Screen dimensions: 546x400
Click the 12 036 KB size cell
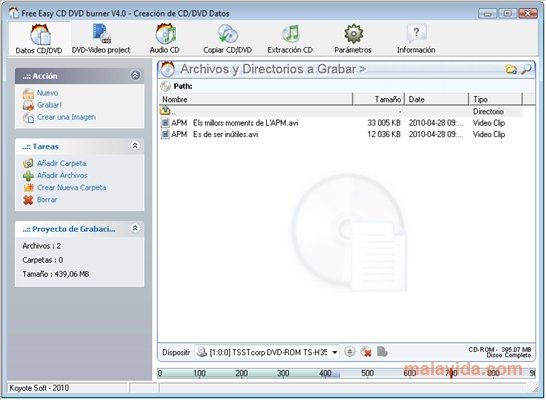[x=384, y=134]
